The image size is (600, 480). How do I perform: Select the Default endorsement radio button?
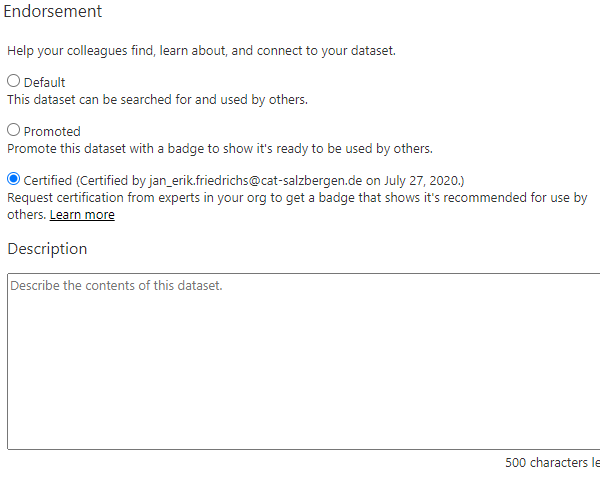click(x=14, y=81)
